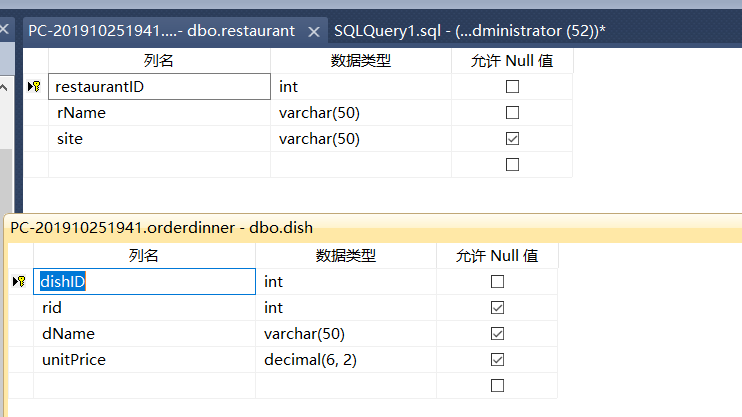Click the int data type of dishID
The height and width of the screenshot is (417, 742).
pos(346,282)
